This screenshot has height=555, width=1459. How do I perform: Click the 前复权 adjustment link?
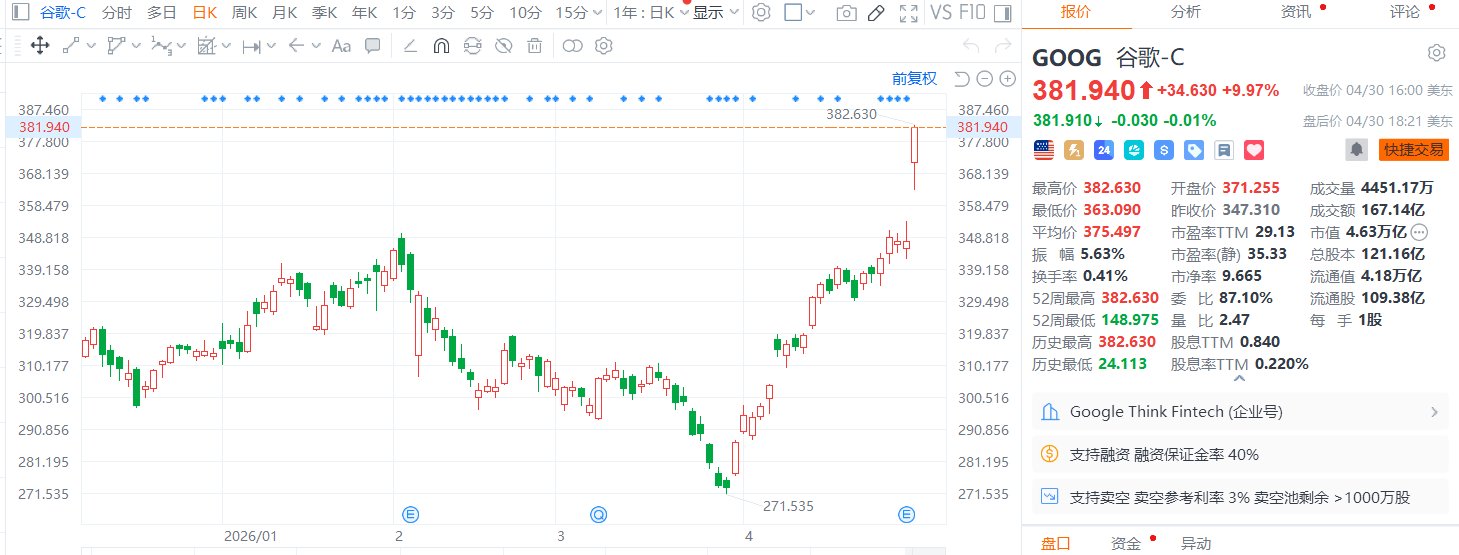(x=915, y=79)
